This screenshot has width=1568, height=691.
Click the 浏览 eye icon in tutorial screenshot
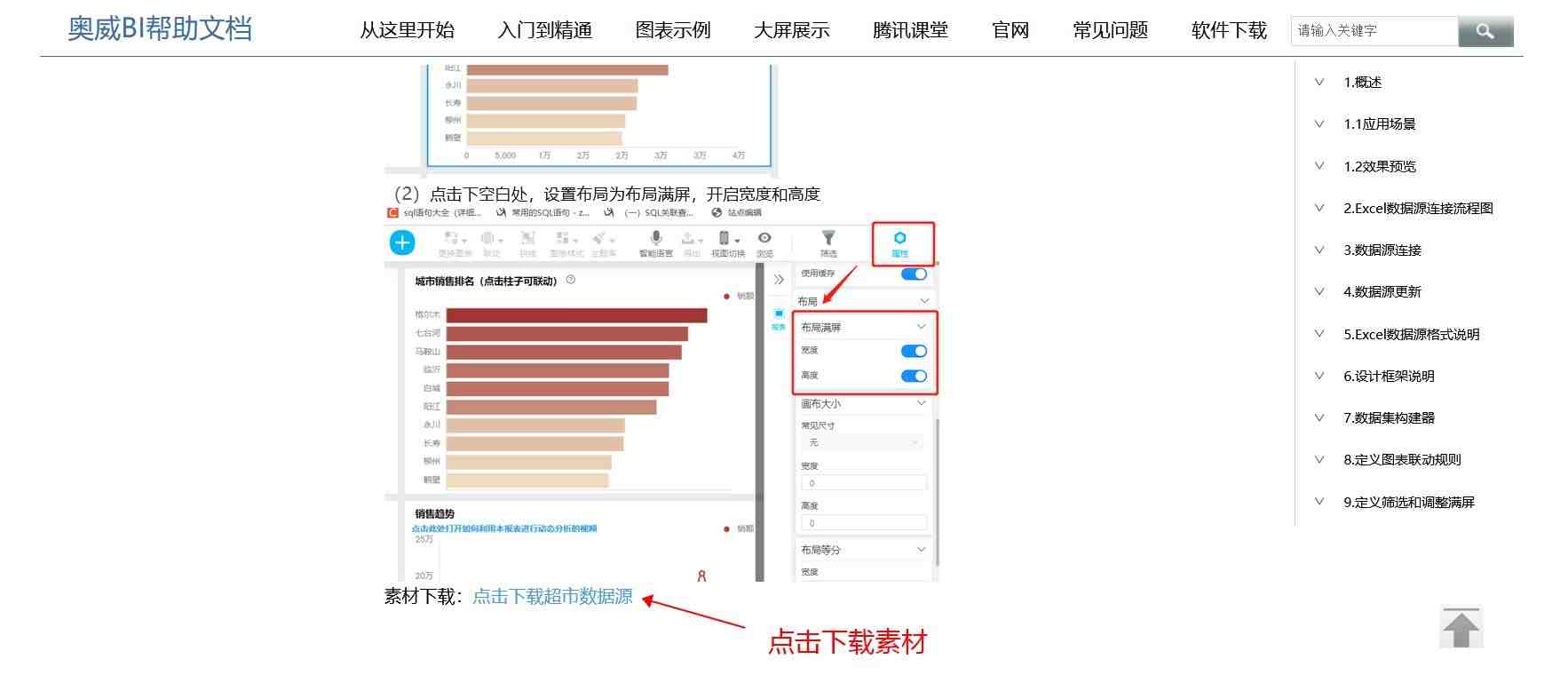click(x=764, y=238)
